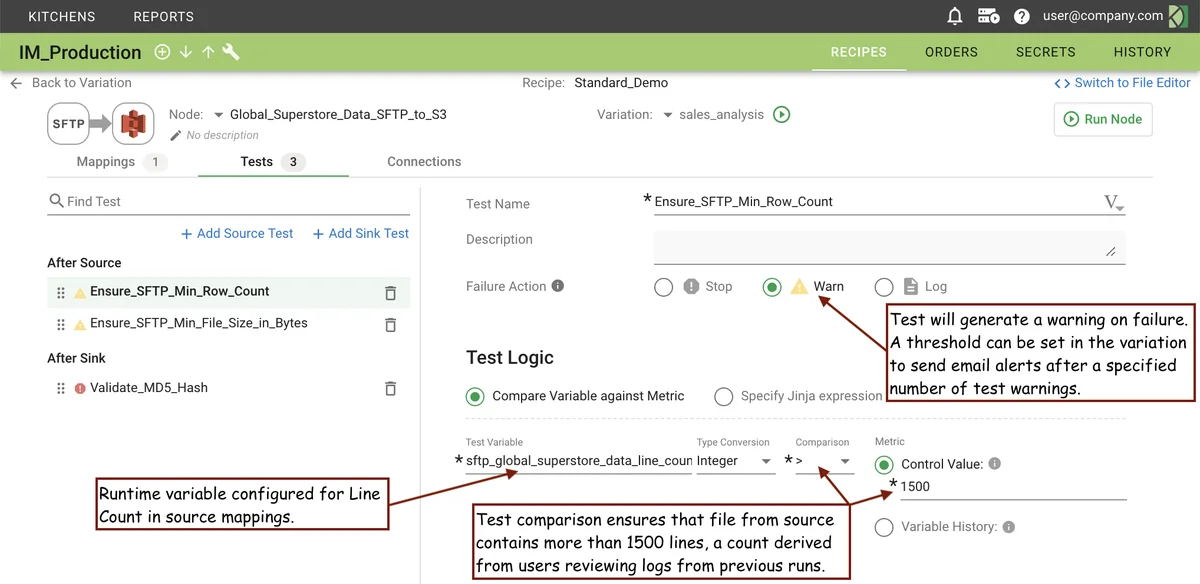Switch to the Mappings tab
The image size is (1200, 584).
pyautogui.click(x=106, y=161)
